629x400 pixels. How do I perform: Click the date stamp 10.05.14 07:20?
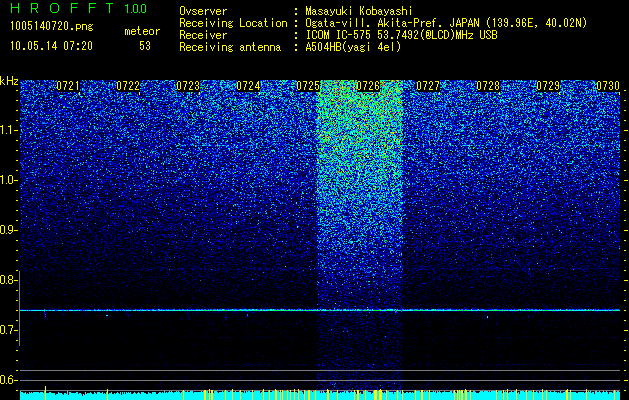(51, 46)
